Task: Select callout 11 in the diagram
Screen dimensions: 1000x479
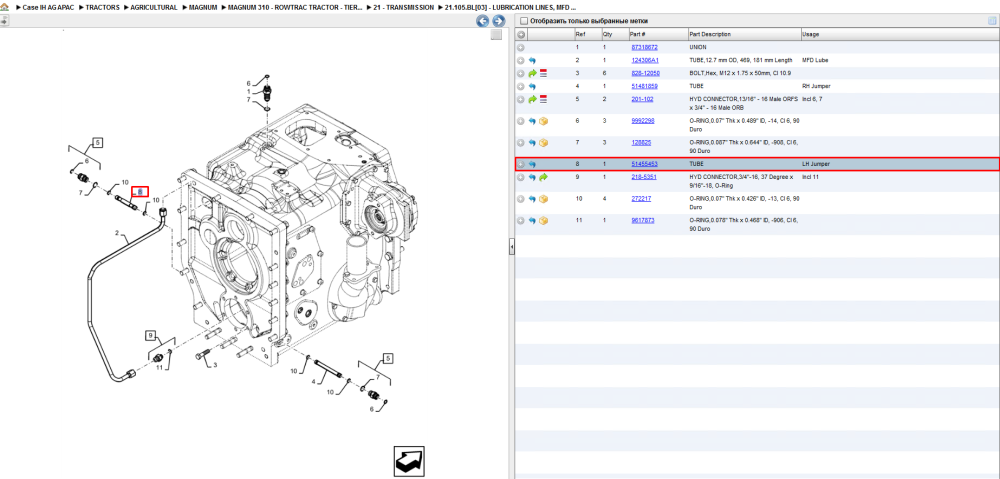Action: click(x=159, y=367)
